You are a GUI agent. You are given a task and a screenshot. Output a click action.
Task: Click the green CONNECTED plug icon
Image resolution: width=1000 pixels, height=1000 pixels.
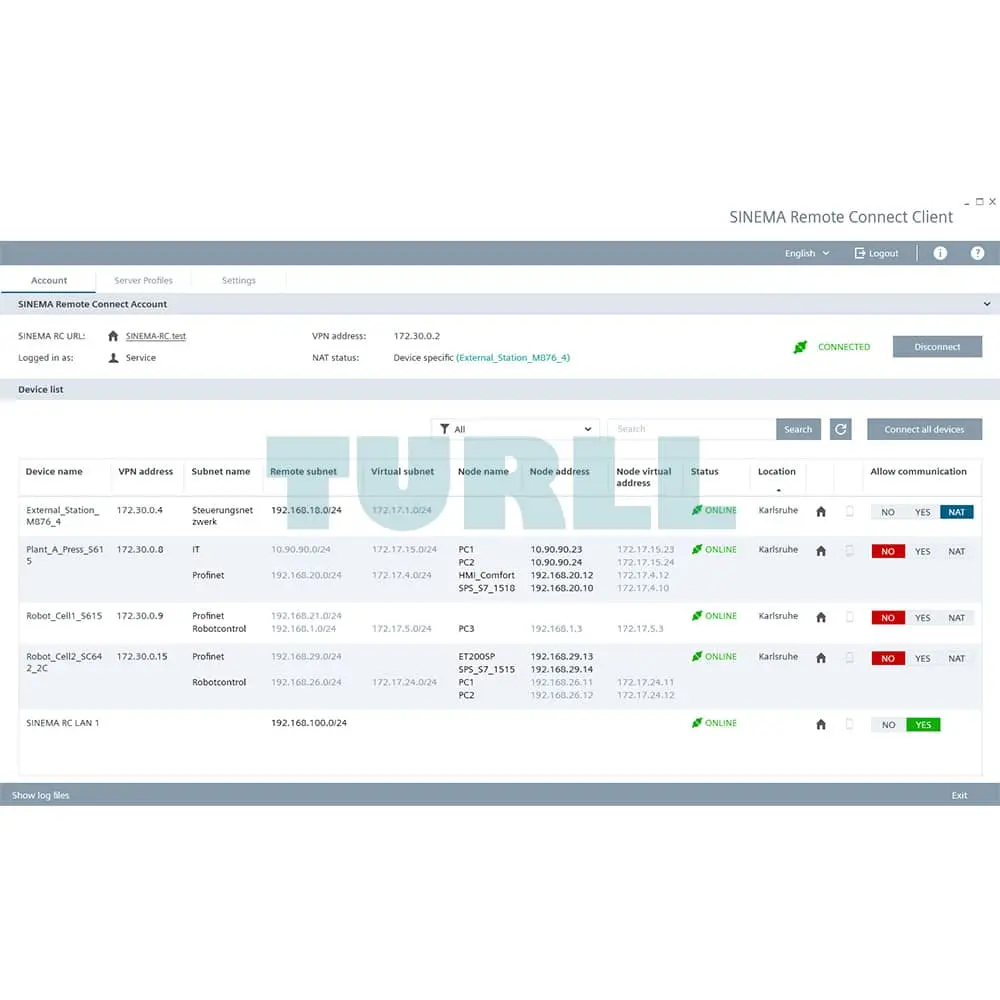[x=800, y=347]
